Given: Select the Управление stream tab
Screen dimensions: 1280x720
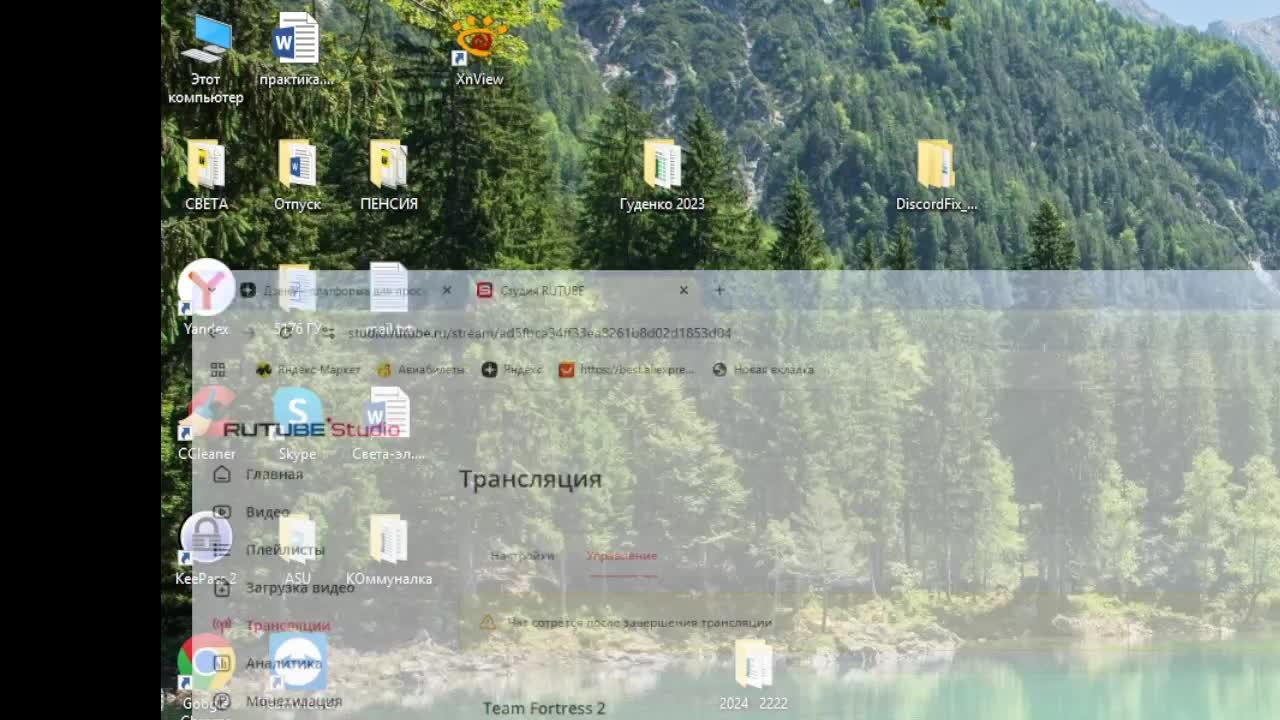Looking at the screenshot, I should point(622,556).
